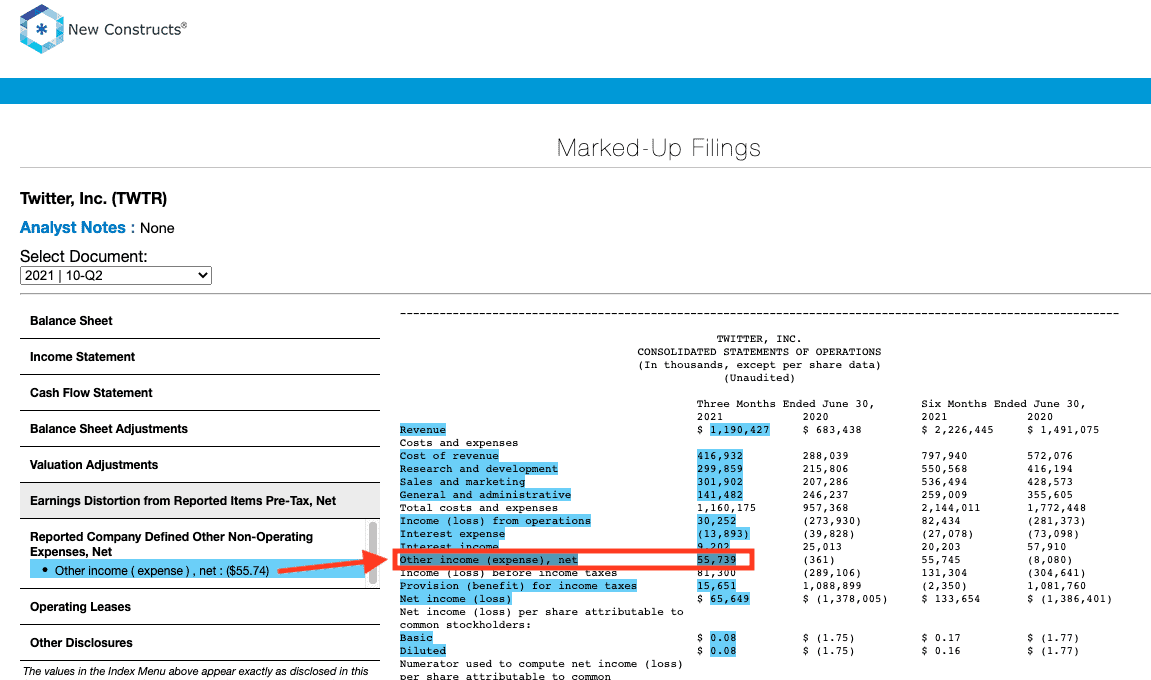This screenshot has height=680, width=1151.
Task: Click the Basic 0.08 per share value
Action: coord(723,638)
